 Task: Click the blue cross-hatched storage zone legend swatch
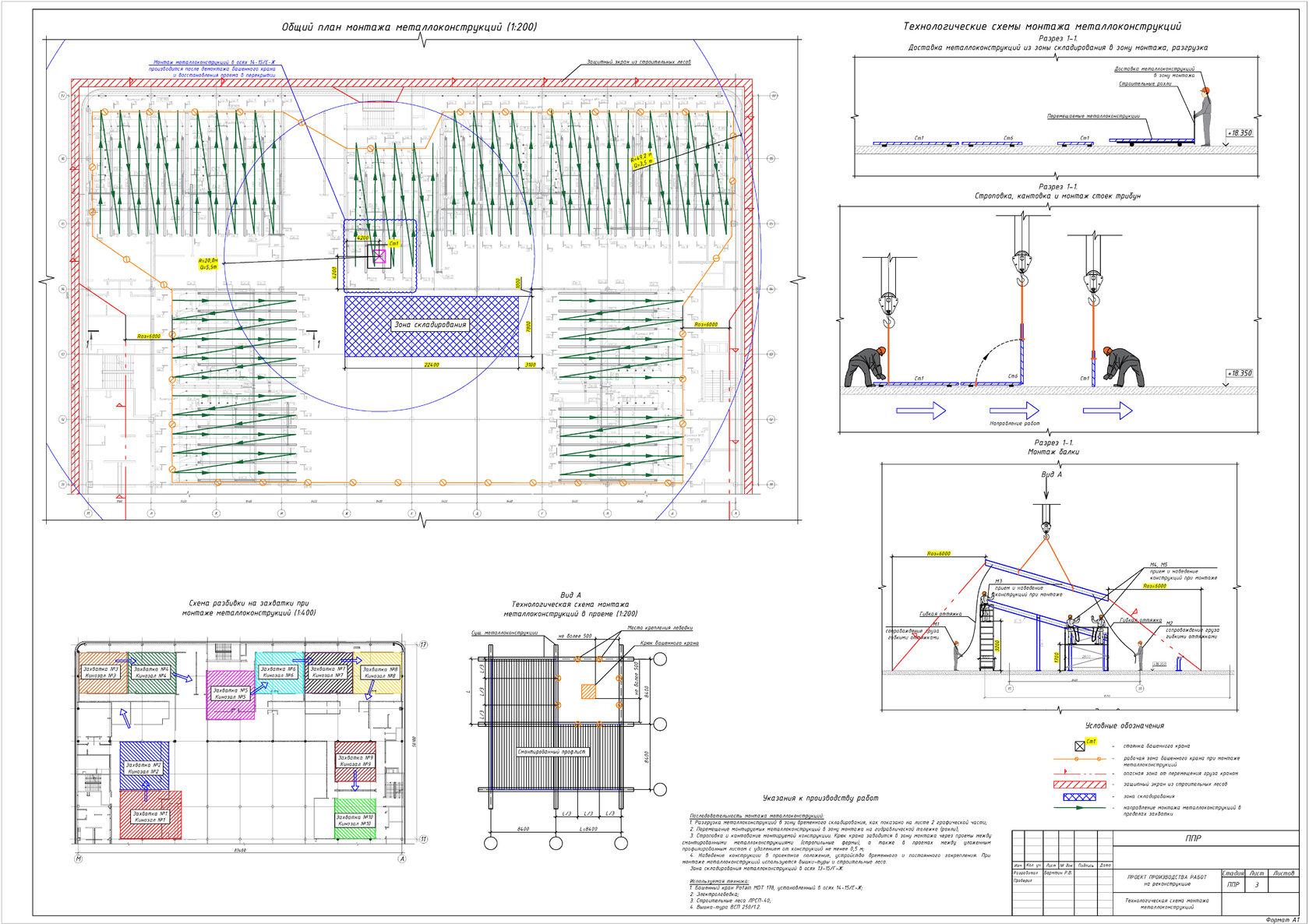1079,796
